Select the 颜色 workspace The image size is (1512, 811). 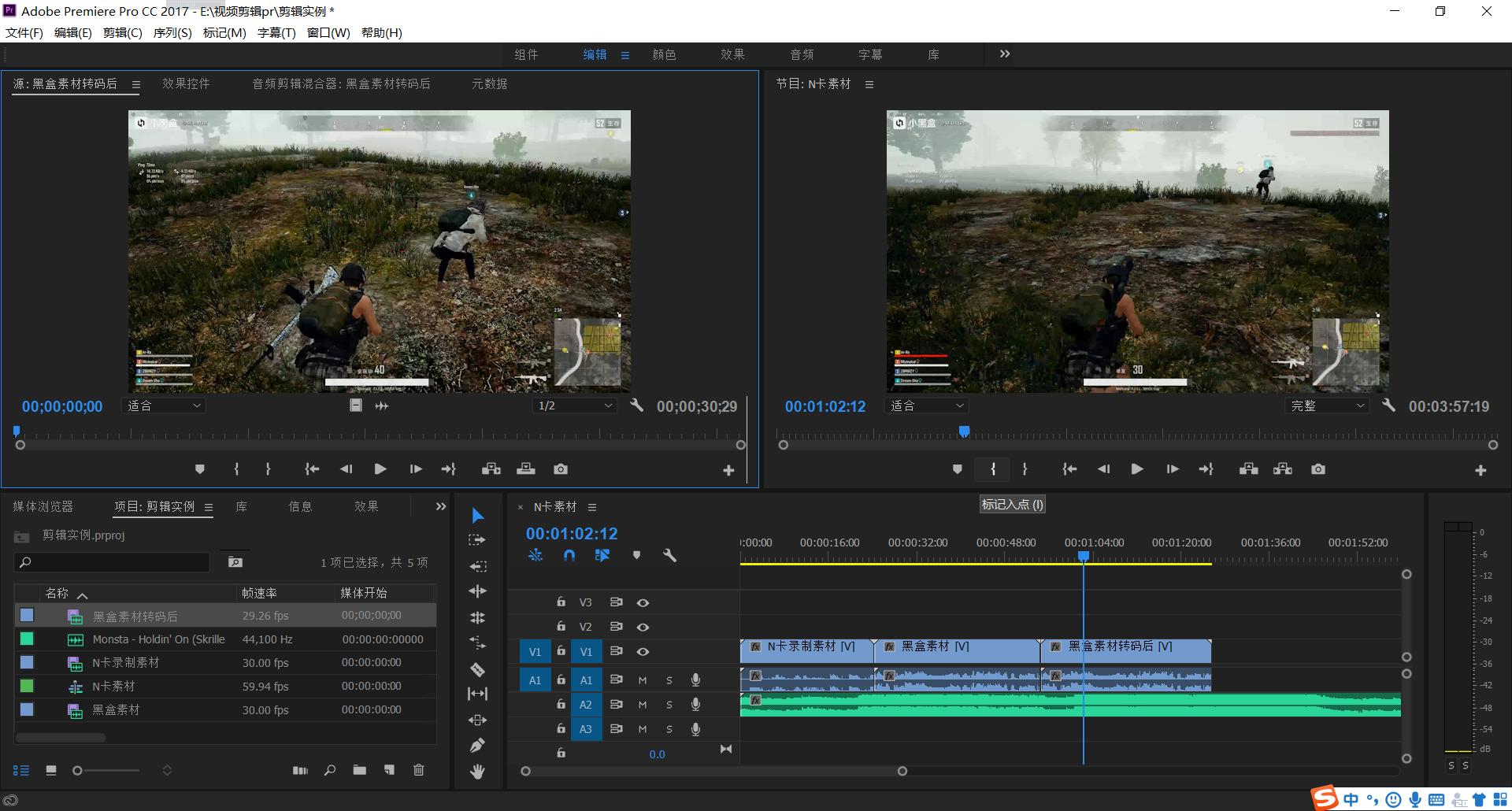(x=664, y=54)
